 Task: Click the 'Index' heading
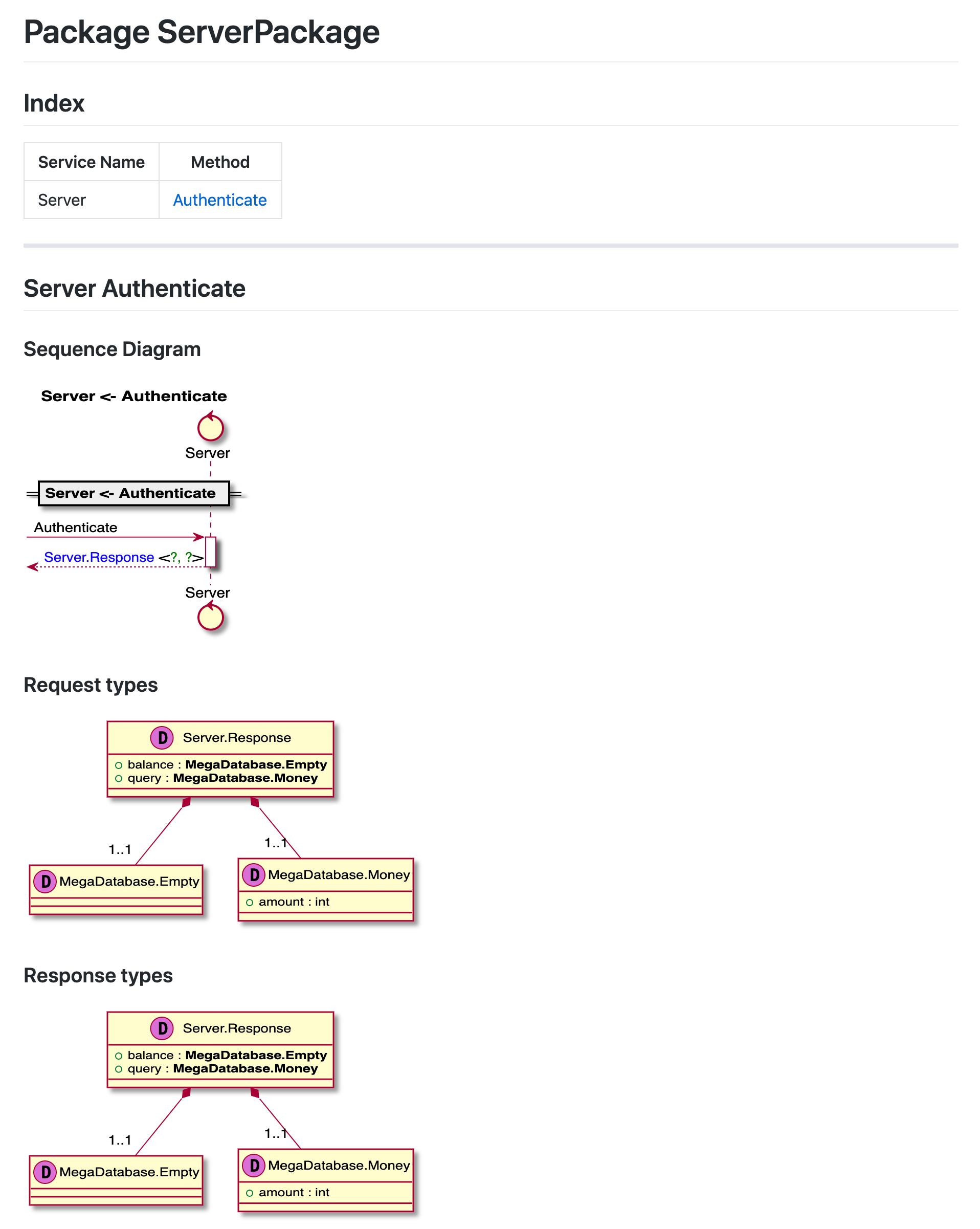click(54, 103)
